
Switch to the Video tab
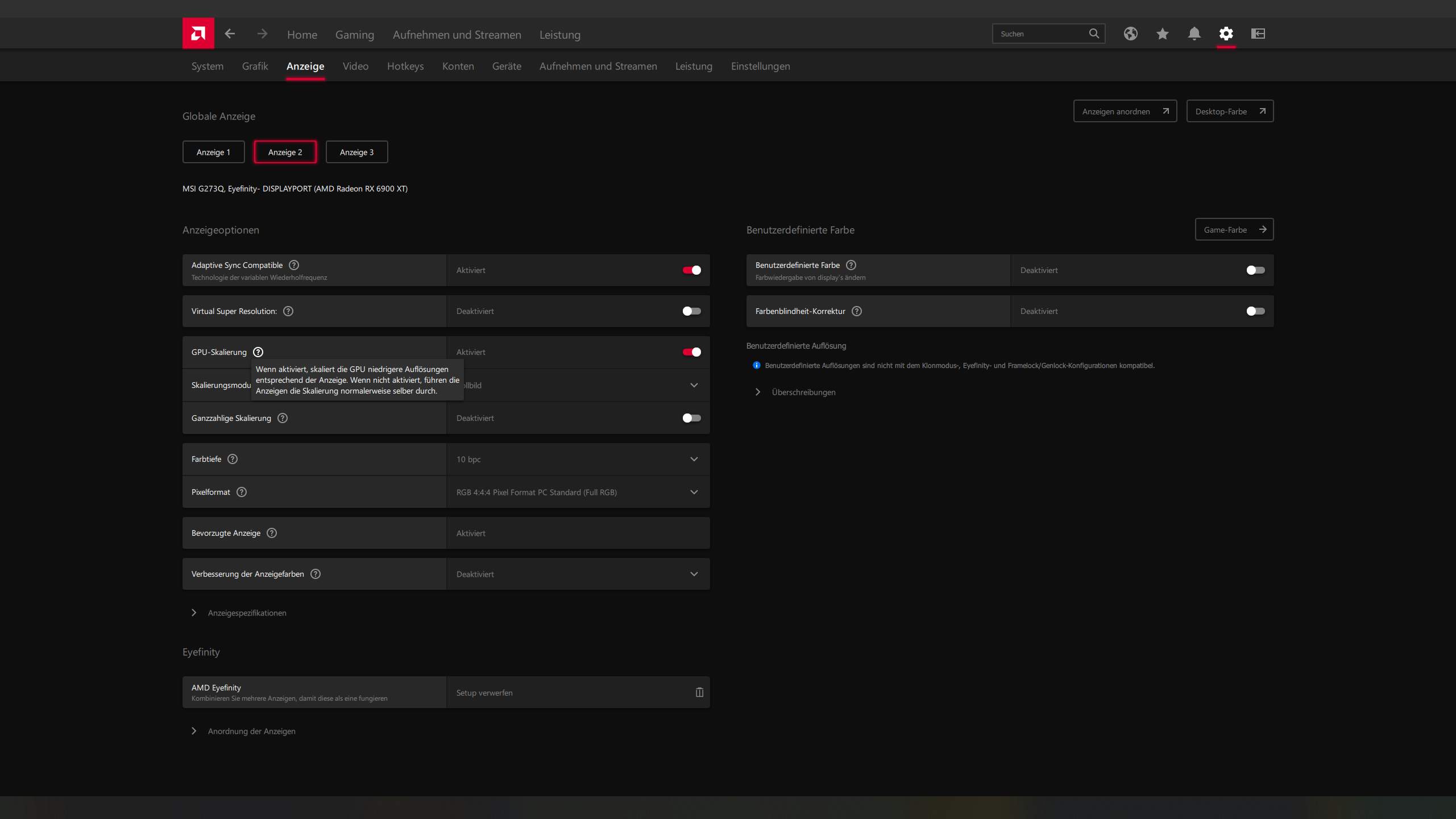click(x=355, y=66)
